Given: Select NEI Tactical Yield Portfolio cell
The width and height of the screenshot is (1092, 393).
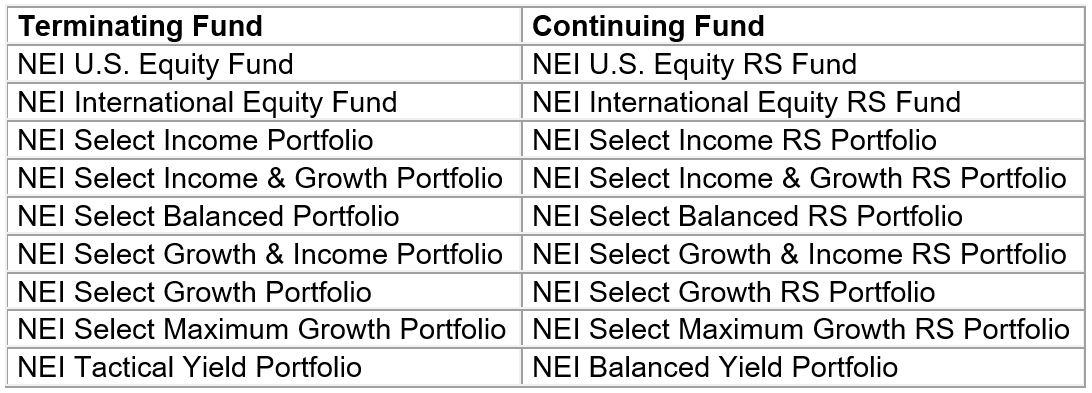Looking at the screenshot, I should point(264,367).
